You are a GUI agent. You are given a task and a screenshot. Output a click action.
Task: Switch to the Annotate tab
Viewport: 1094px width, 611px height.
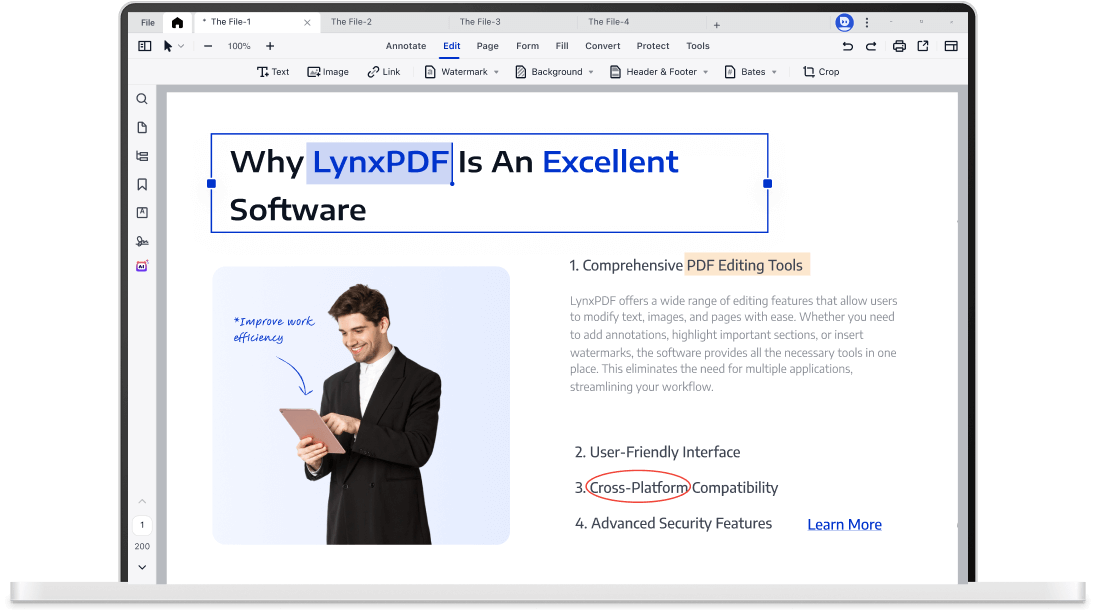pyautogui.click(x=406, y=46)
